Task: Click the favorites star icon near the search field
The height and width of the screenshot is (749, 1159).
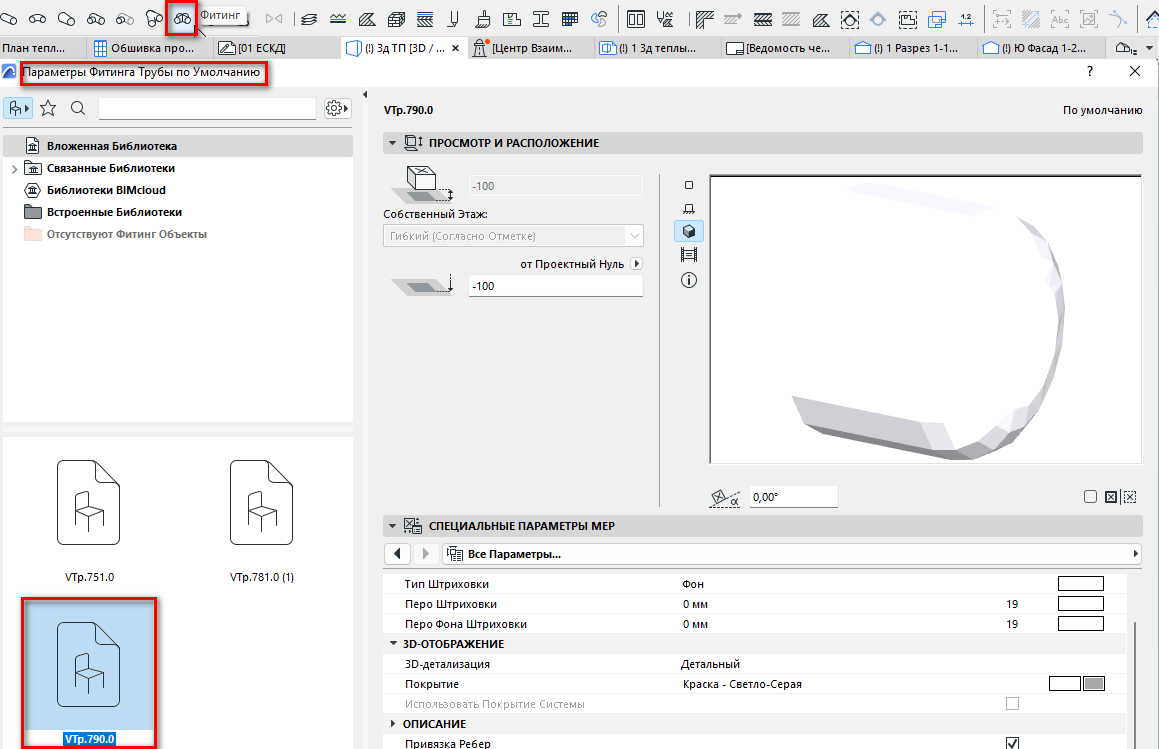Action: click(x=48, y=105)
